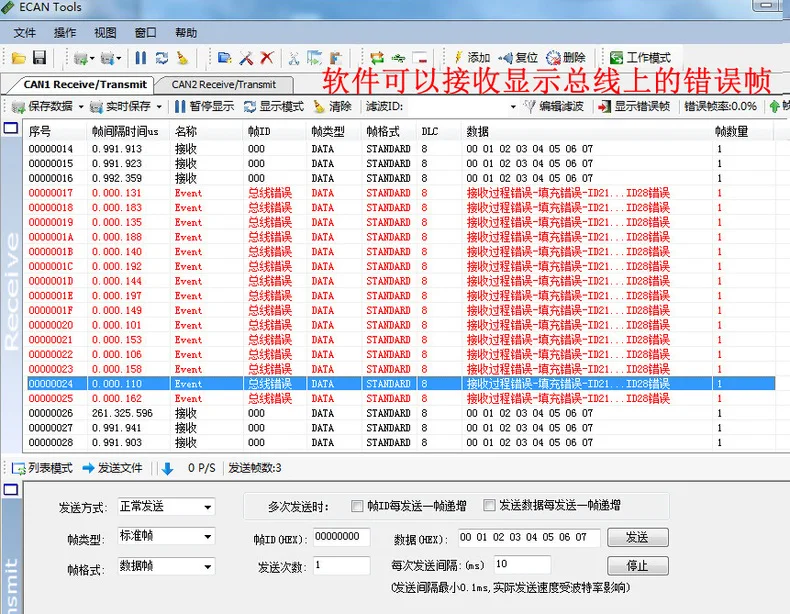
Task: Open the 视图 (View) menu
Action: [105, 33]
